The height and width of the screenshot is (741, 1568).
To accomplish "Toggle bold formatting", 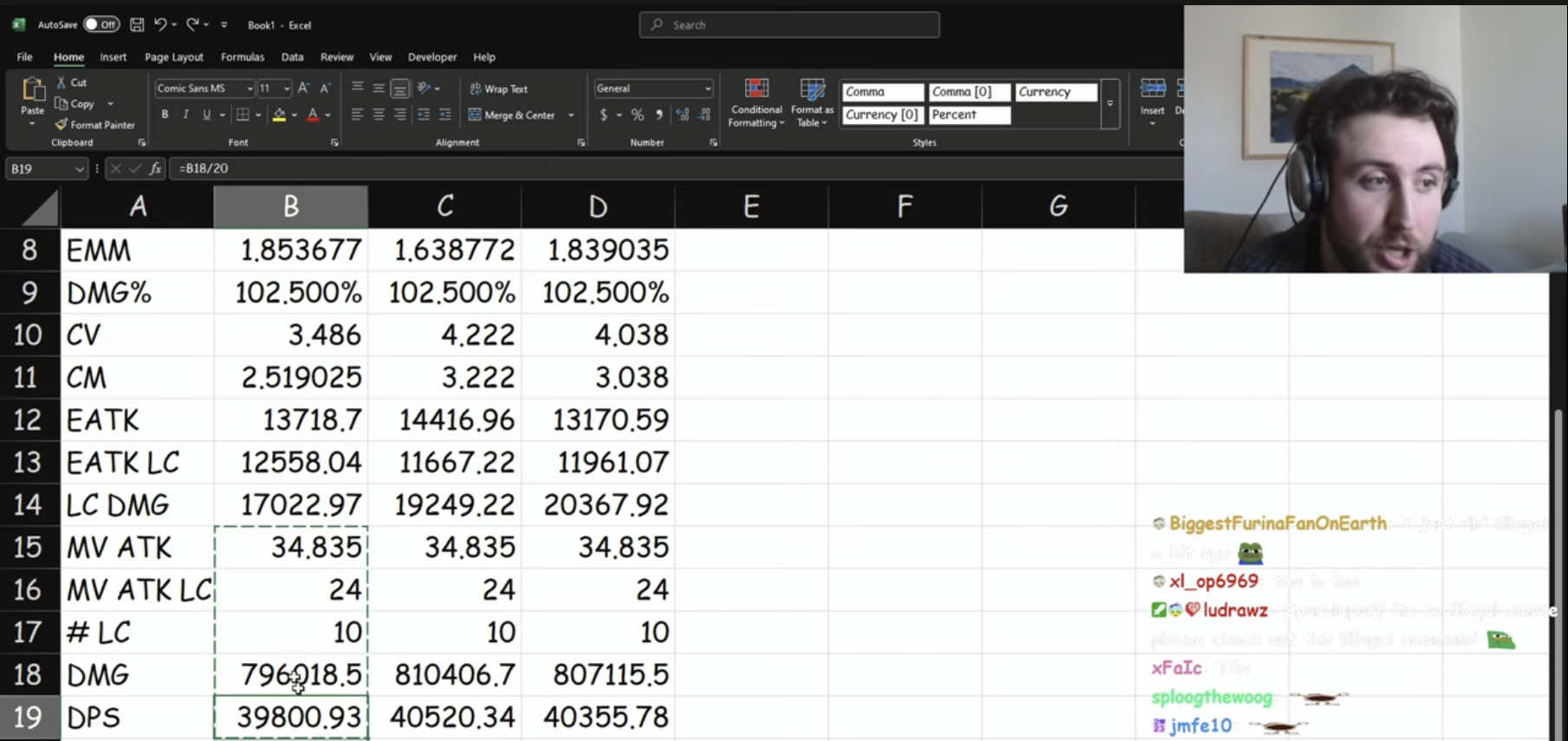I will click(165, 114).
